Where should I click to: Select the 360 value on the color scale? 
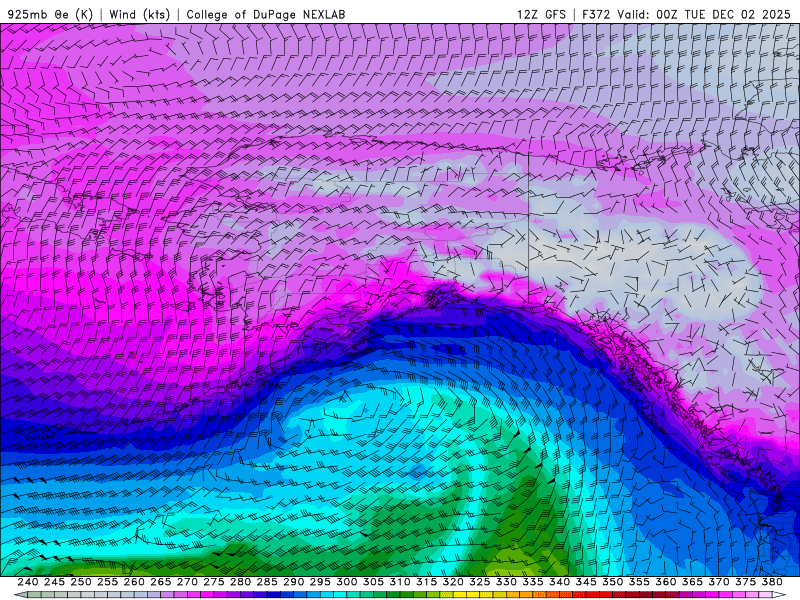[665, 582]
